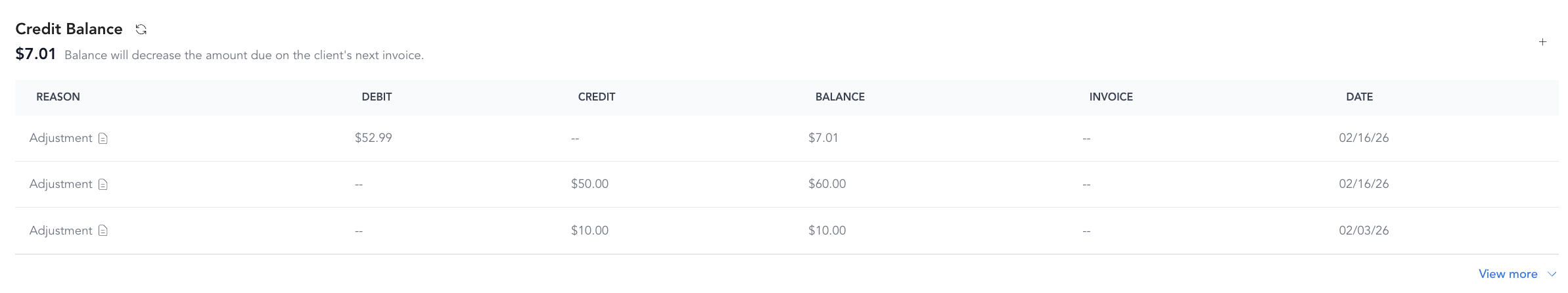The height and width of the screenshot is (293, 1568).
Task: Sort by the BALANCE column header
Action: point(840,97)
